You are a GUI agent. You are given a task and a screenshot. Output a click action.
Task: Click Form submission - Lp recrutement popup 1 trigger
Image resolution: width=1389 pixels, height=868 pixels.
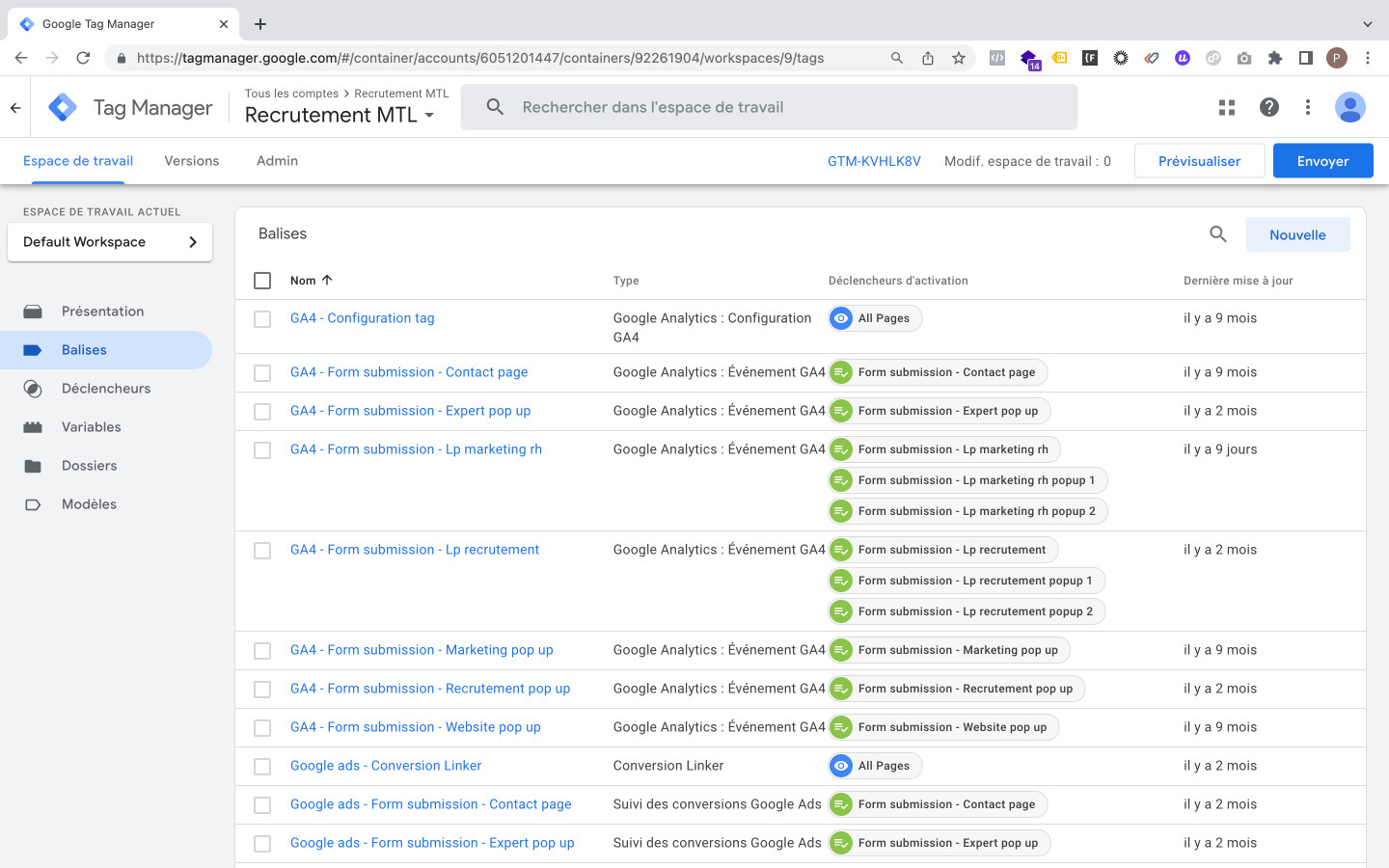point(967,581)
